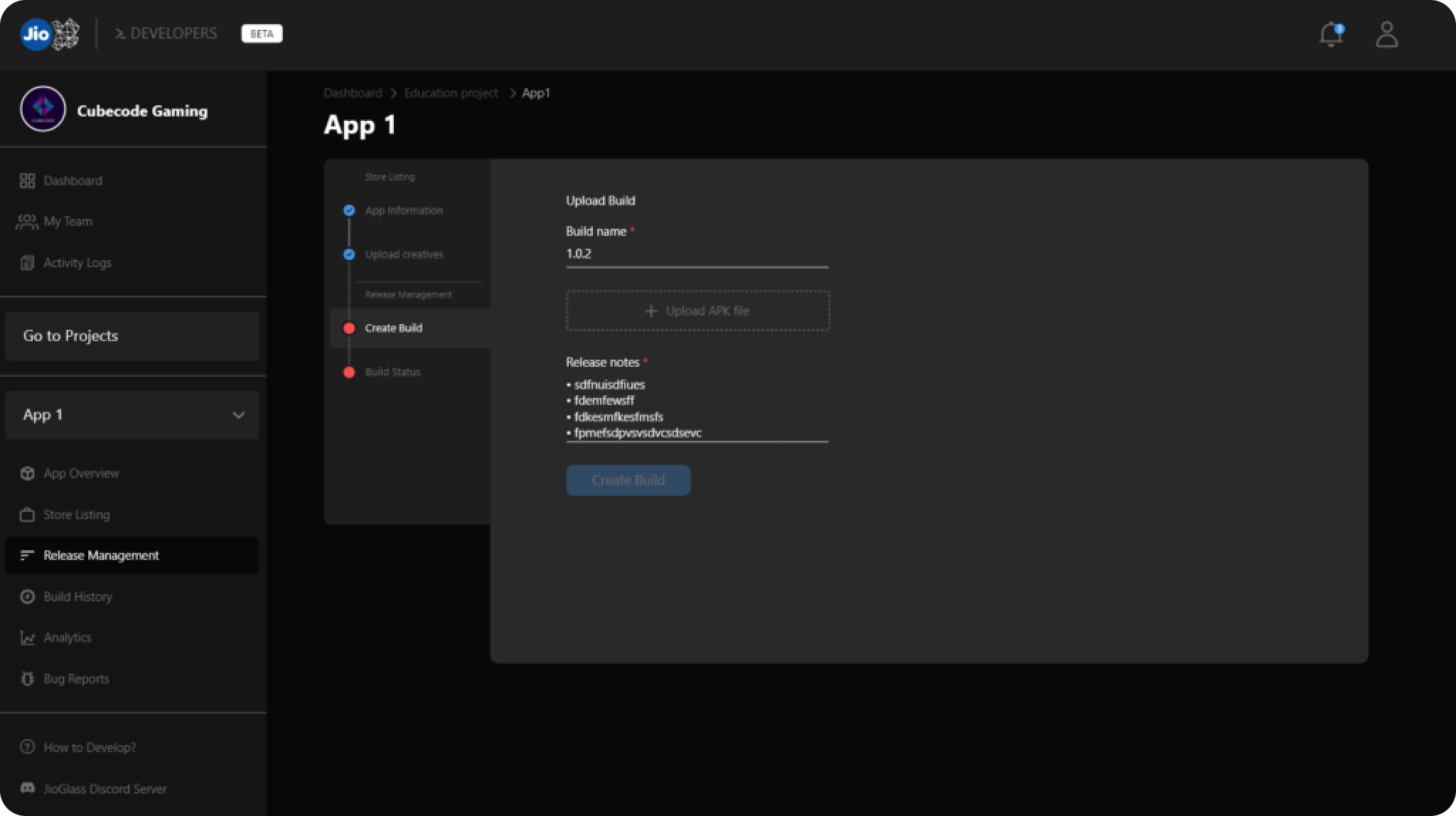The height and width of the screenshot is (816, 1456).
Task: Select Build Status step
Action: (x=392, y=372)
